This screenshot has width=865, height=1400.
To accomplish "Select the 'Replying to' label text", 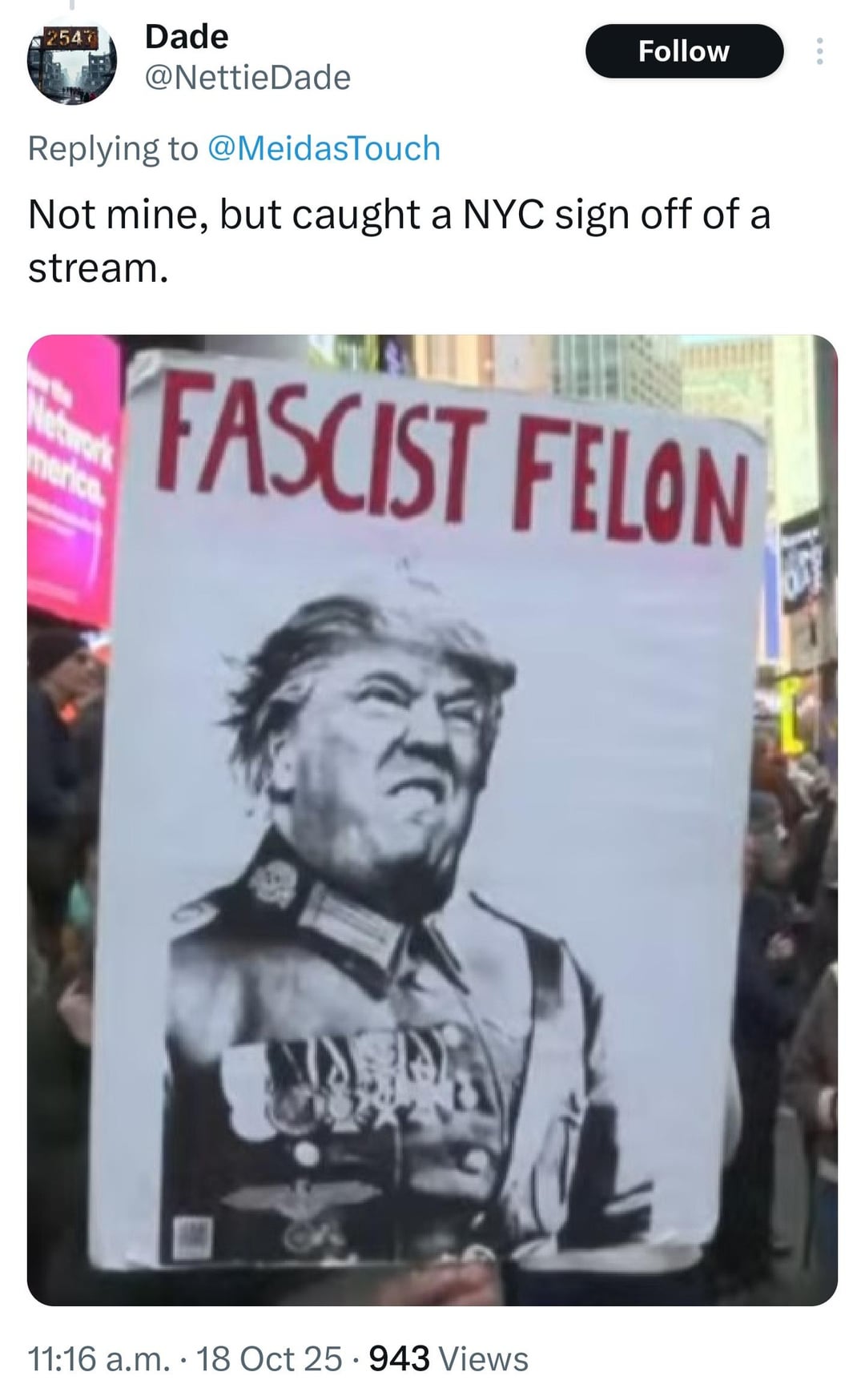I will tap(113, 150).
